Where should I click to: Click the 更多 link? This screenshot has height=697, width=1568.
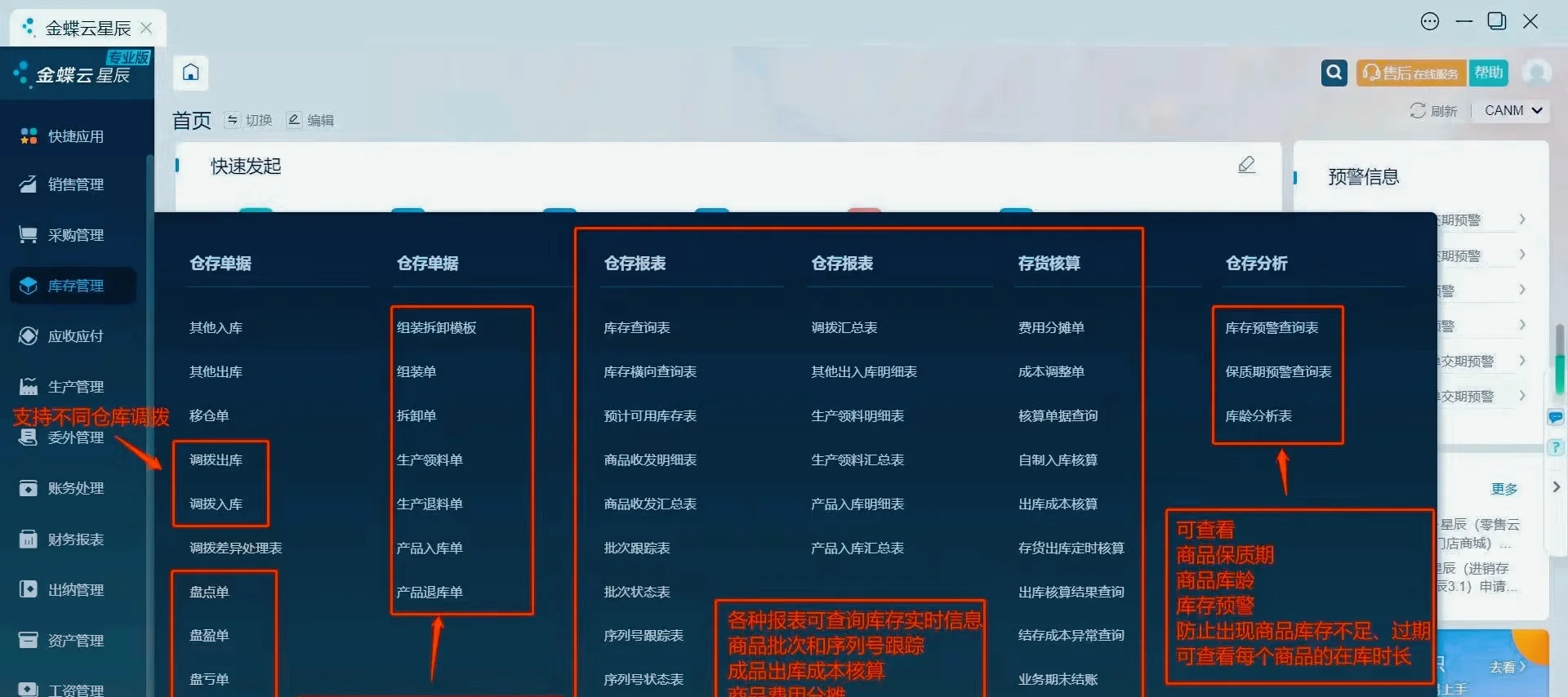pyautogui.click(x=1504, y=489)
